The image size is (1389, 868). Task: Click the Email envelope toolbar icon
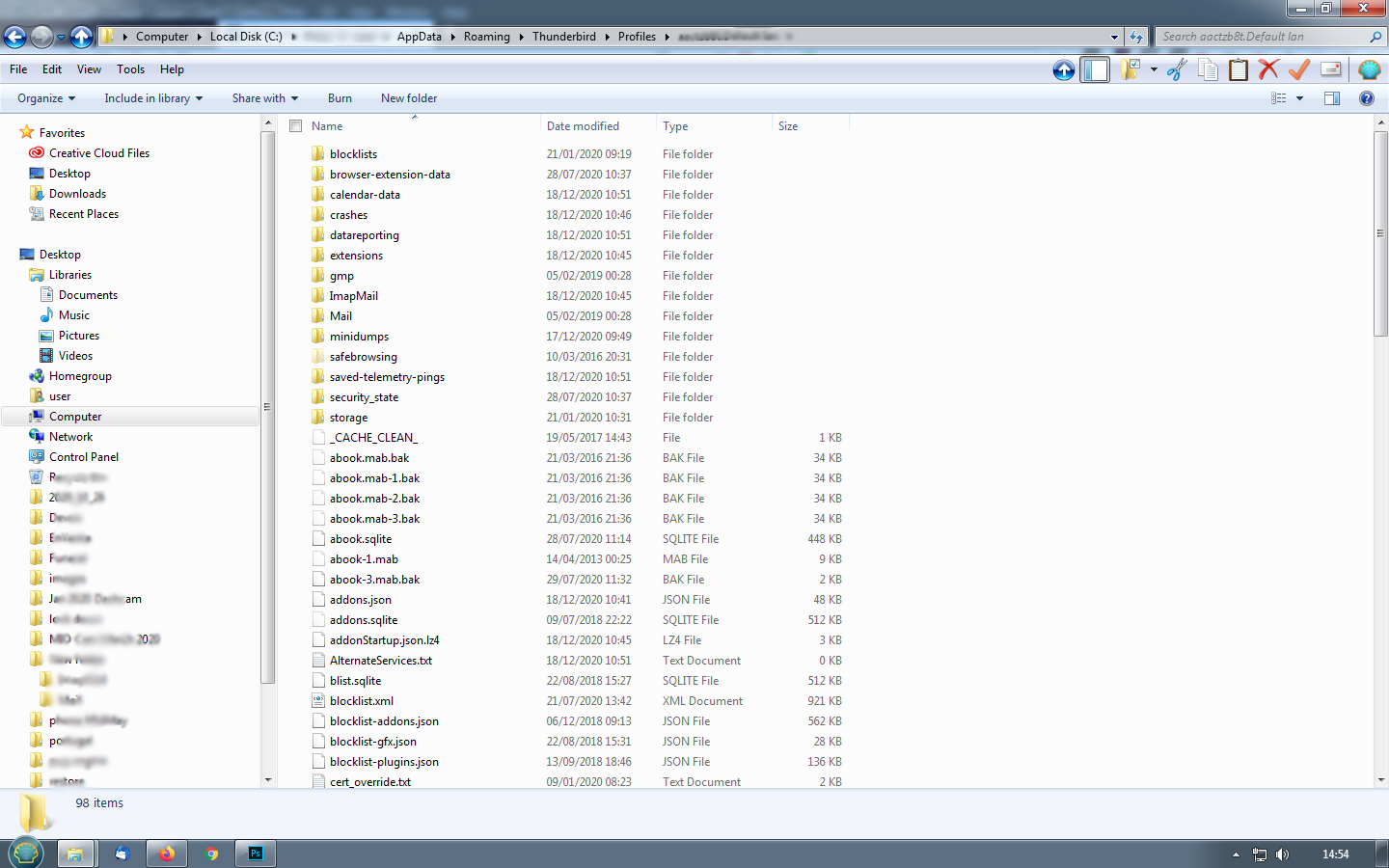[1331, 69]
